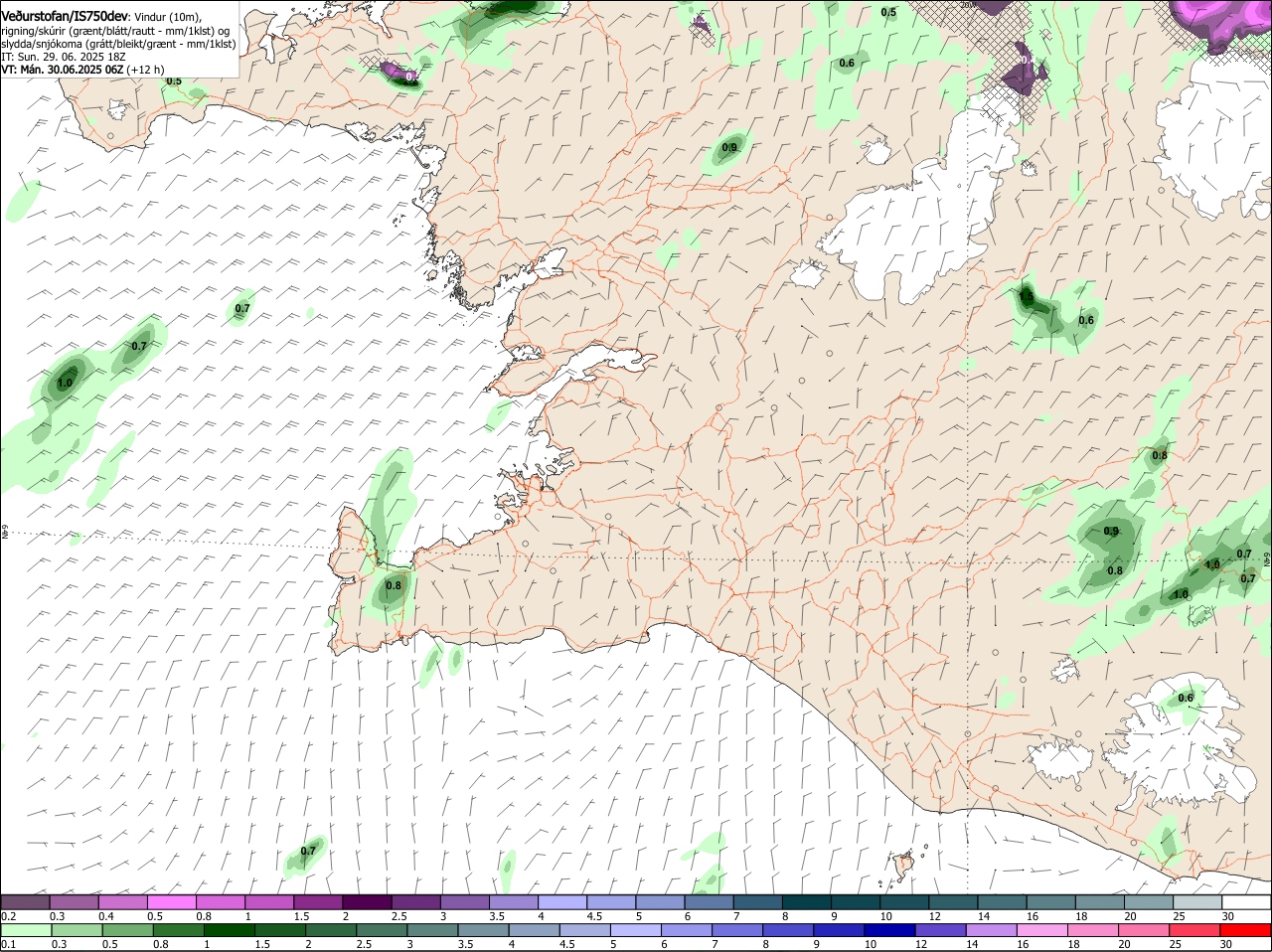Click the '0.5' value beside the header box

click(174, 80)
